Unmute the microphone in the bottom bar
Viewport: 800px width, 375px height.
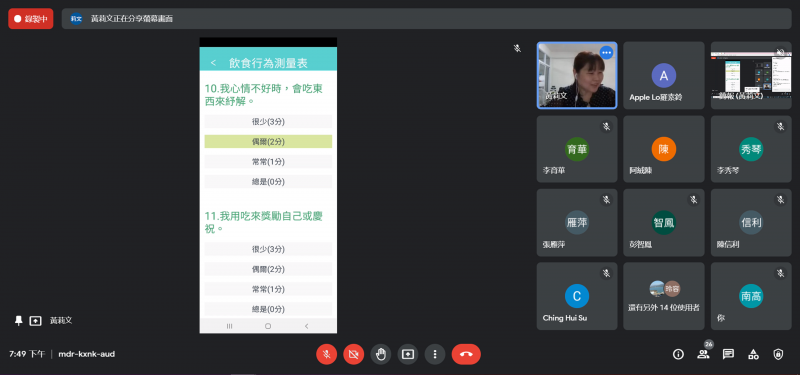[x=327, y=354]
